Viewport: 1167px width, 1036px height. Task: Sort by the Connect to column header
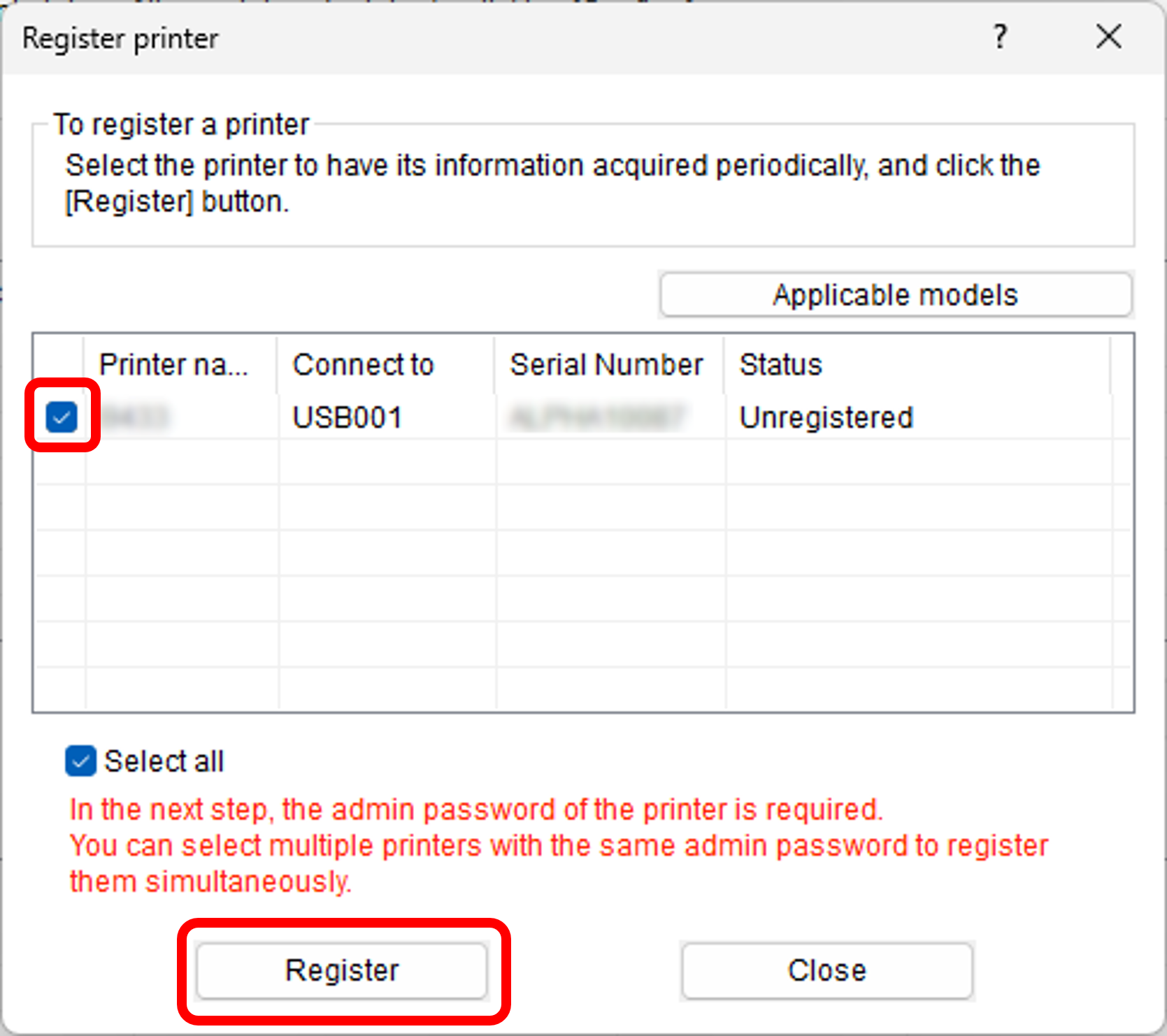[363, 365]
